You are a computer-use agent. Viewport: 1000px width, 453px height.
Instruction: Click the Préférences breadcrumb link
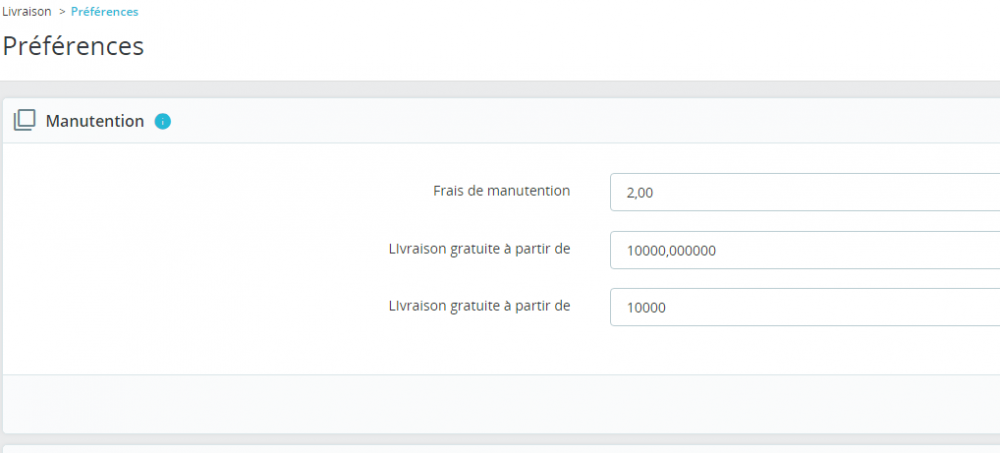pos(105,12)
